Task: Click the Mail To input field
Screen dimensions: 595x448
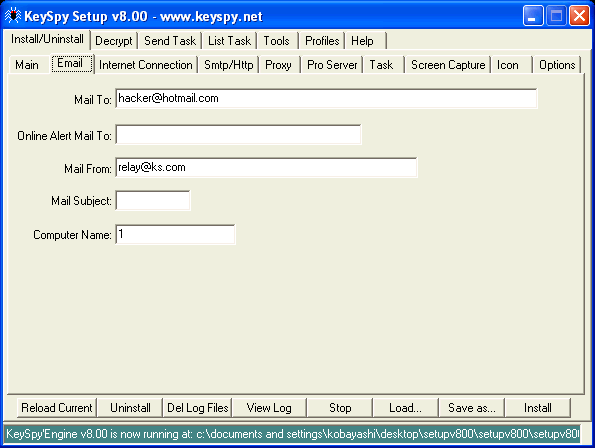Action: [326, 99]
